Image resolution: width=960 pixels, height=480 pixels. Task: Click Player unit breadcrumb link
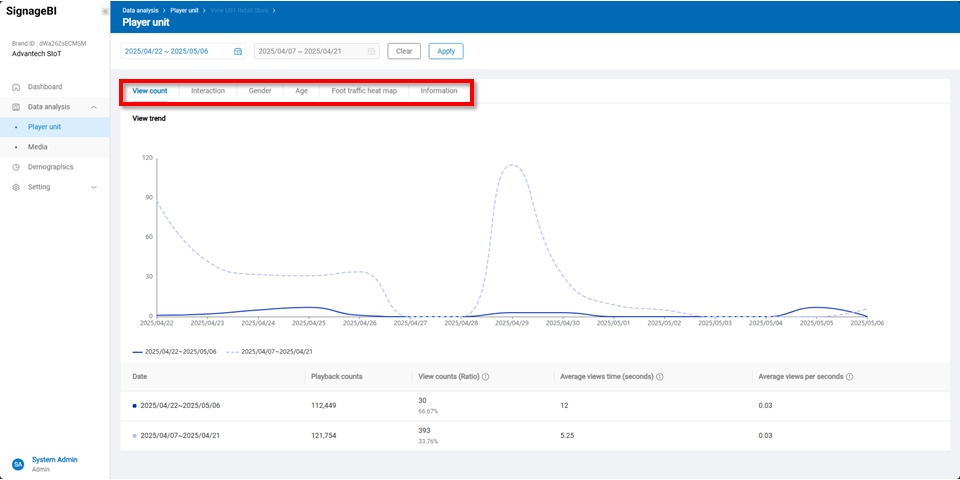(185, 10)
